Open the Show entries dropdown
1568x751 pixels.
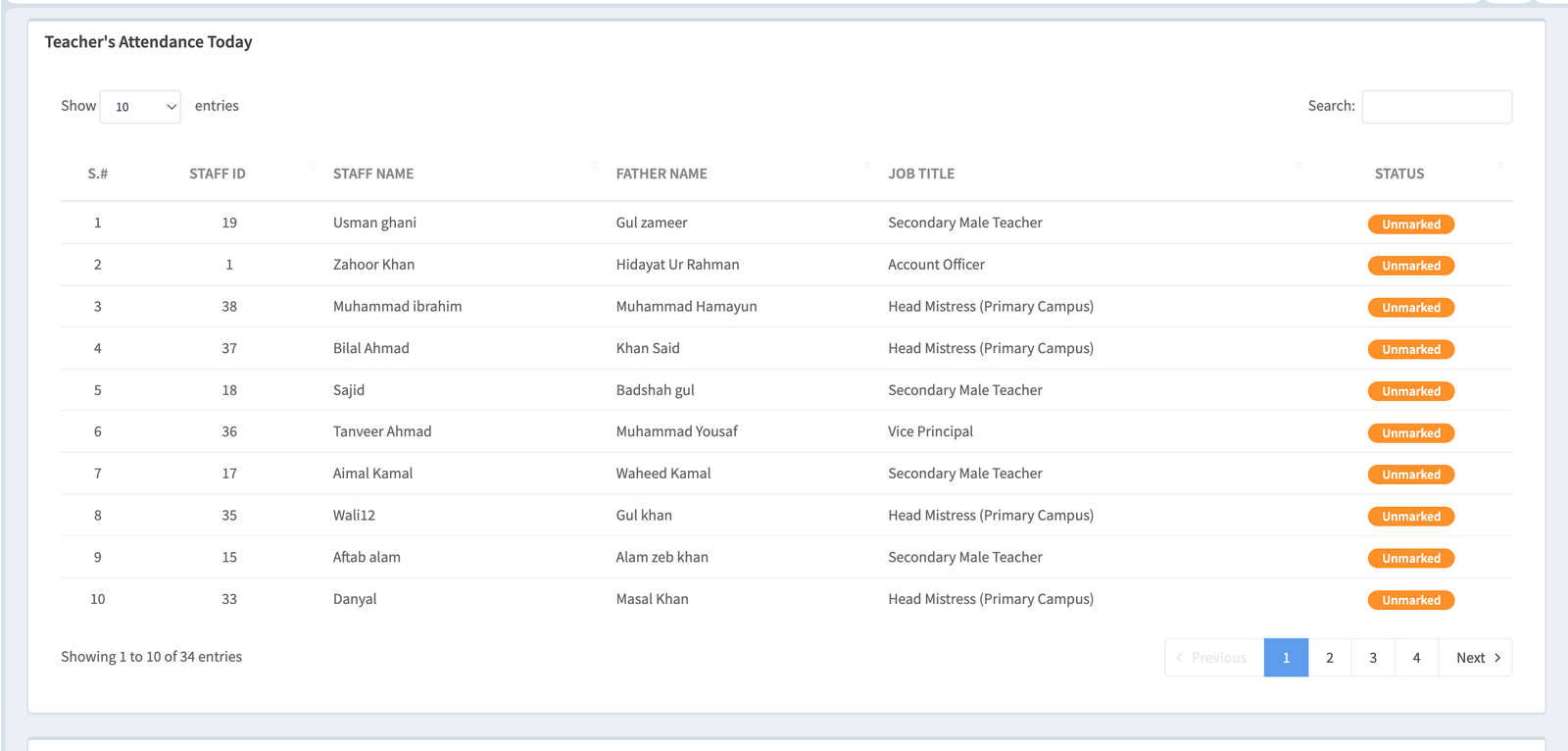pos(140,107)
